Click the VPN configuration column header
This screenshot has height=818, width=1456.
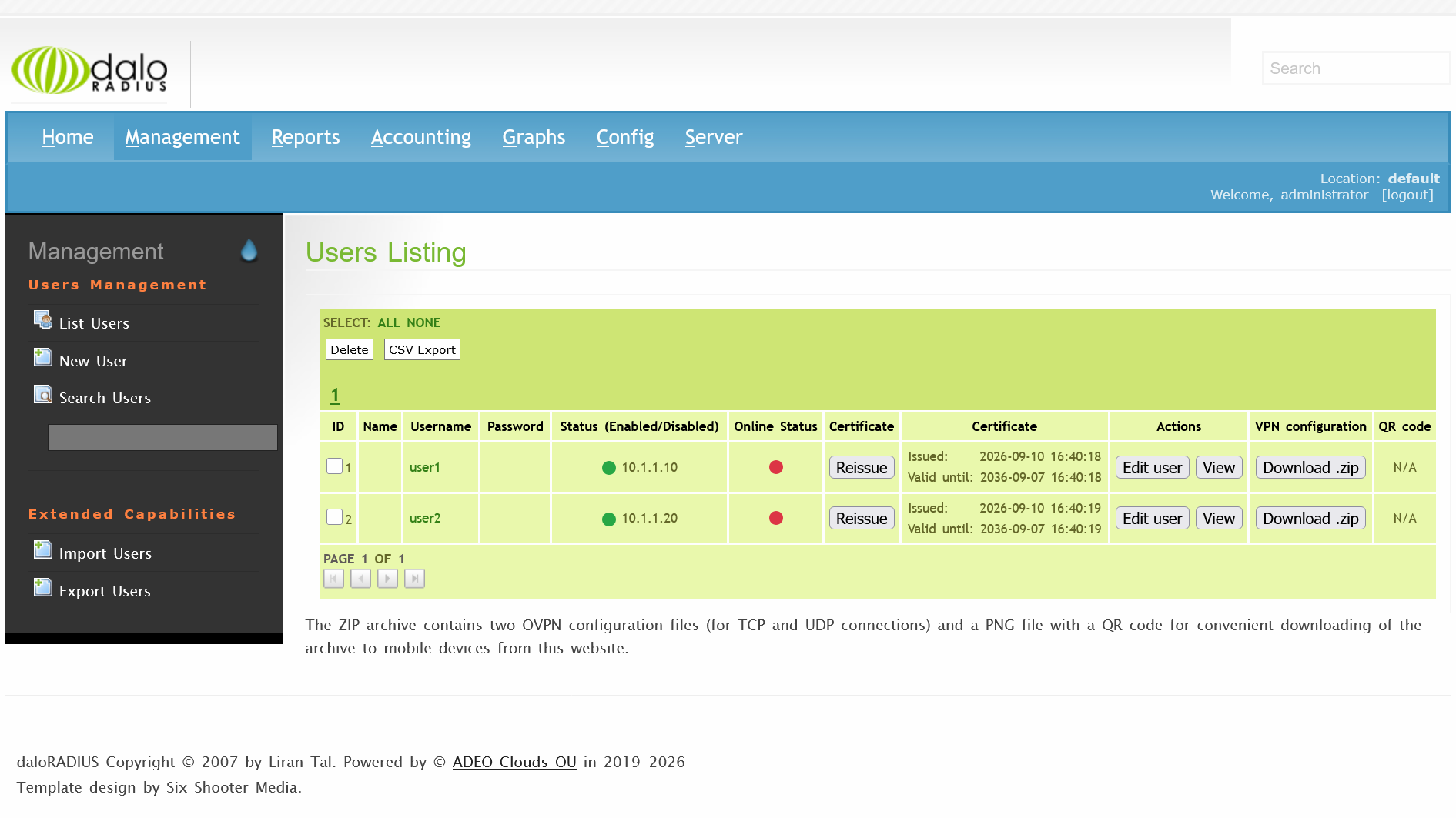click(1310, 426)
